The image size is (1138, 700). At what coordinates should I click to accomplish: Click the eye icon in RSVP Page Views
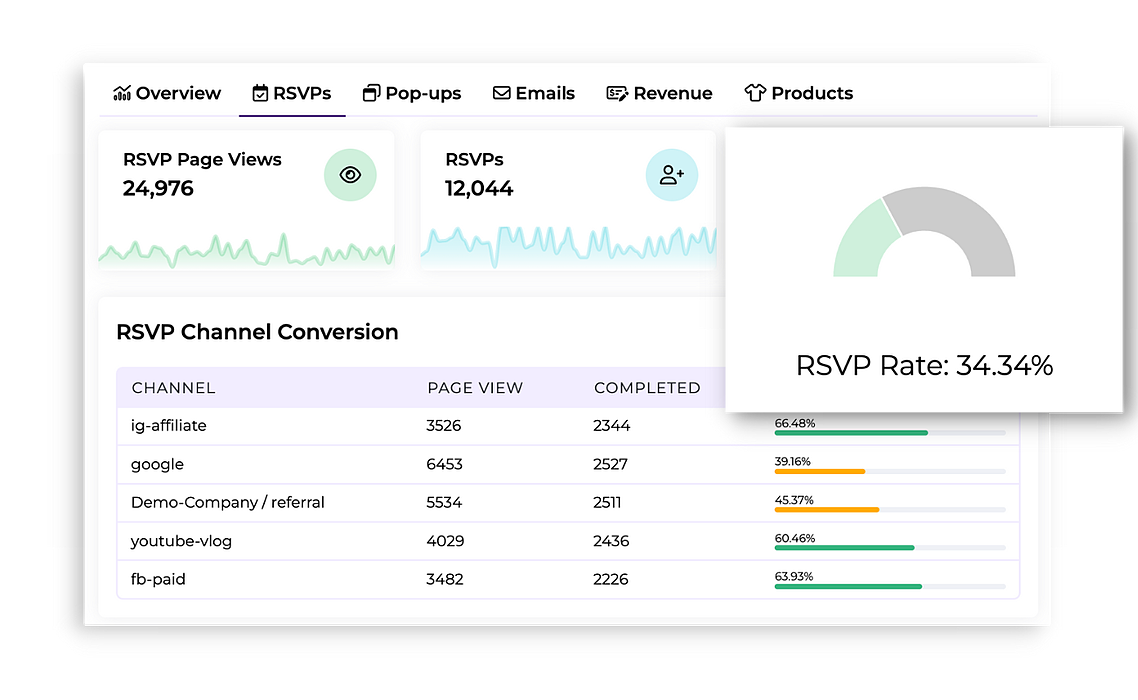pos(350,175)
